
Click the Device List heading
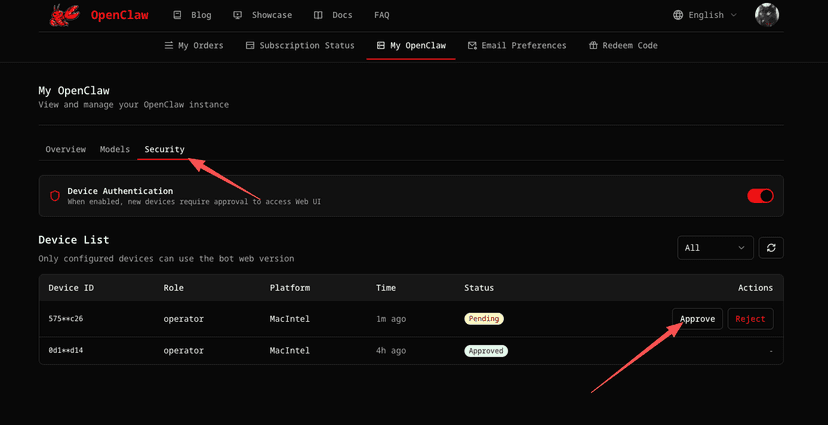(74, 240)
